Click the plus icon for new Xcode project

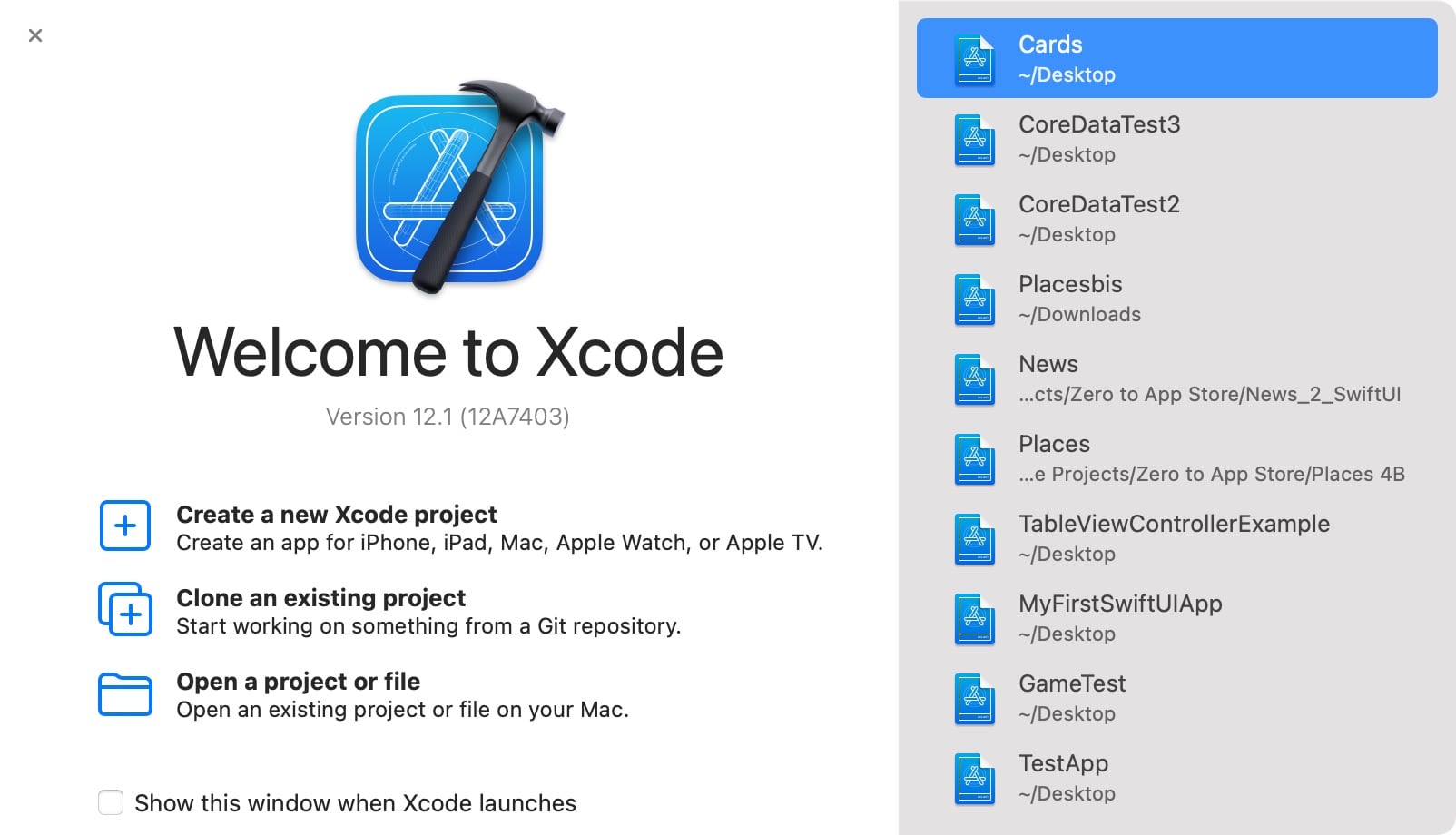pos(125,526)
